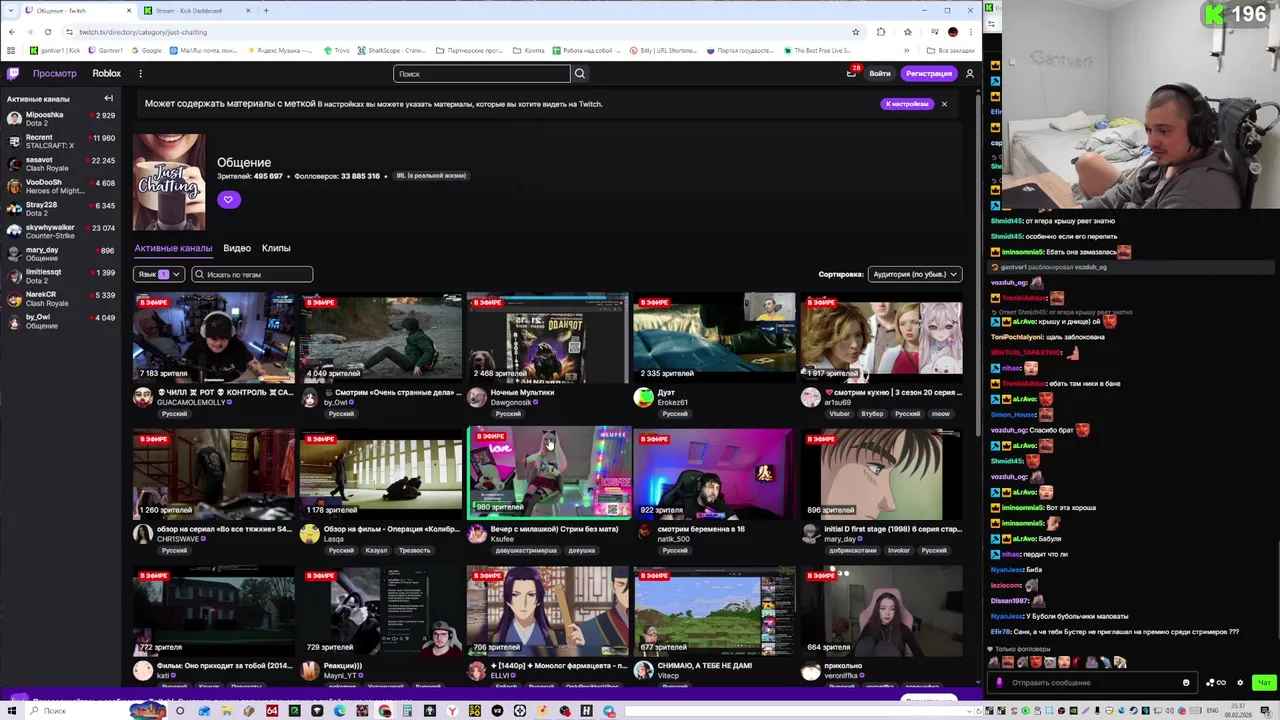Click the Искать по тегам tag field
1280x720 pixels.
252,274
